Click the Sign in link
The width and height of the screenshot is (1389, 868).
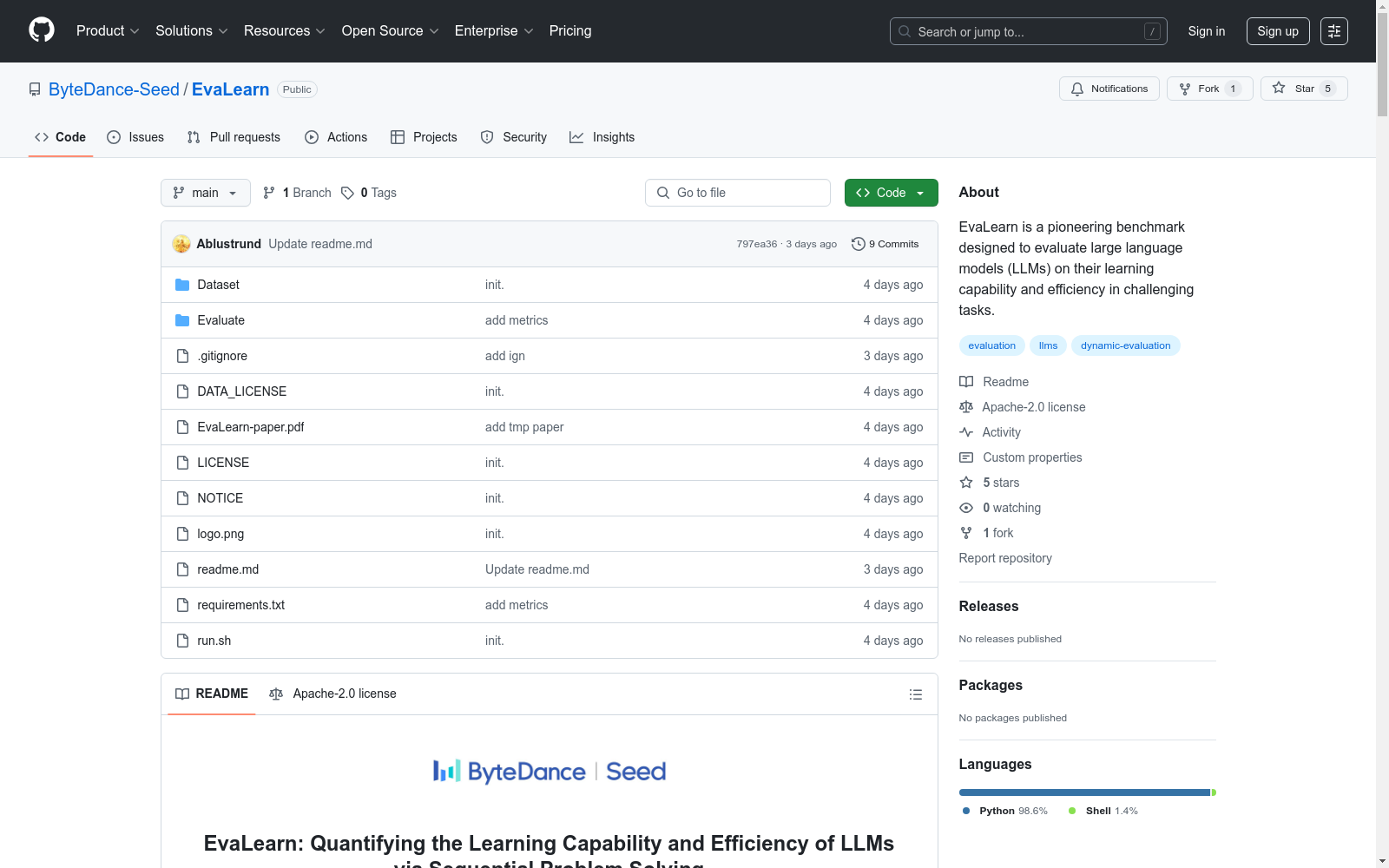point(1207,31)
